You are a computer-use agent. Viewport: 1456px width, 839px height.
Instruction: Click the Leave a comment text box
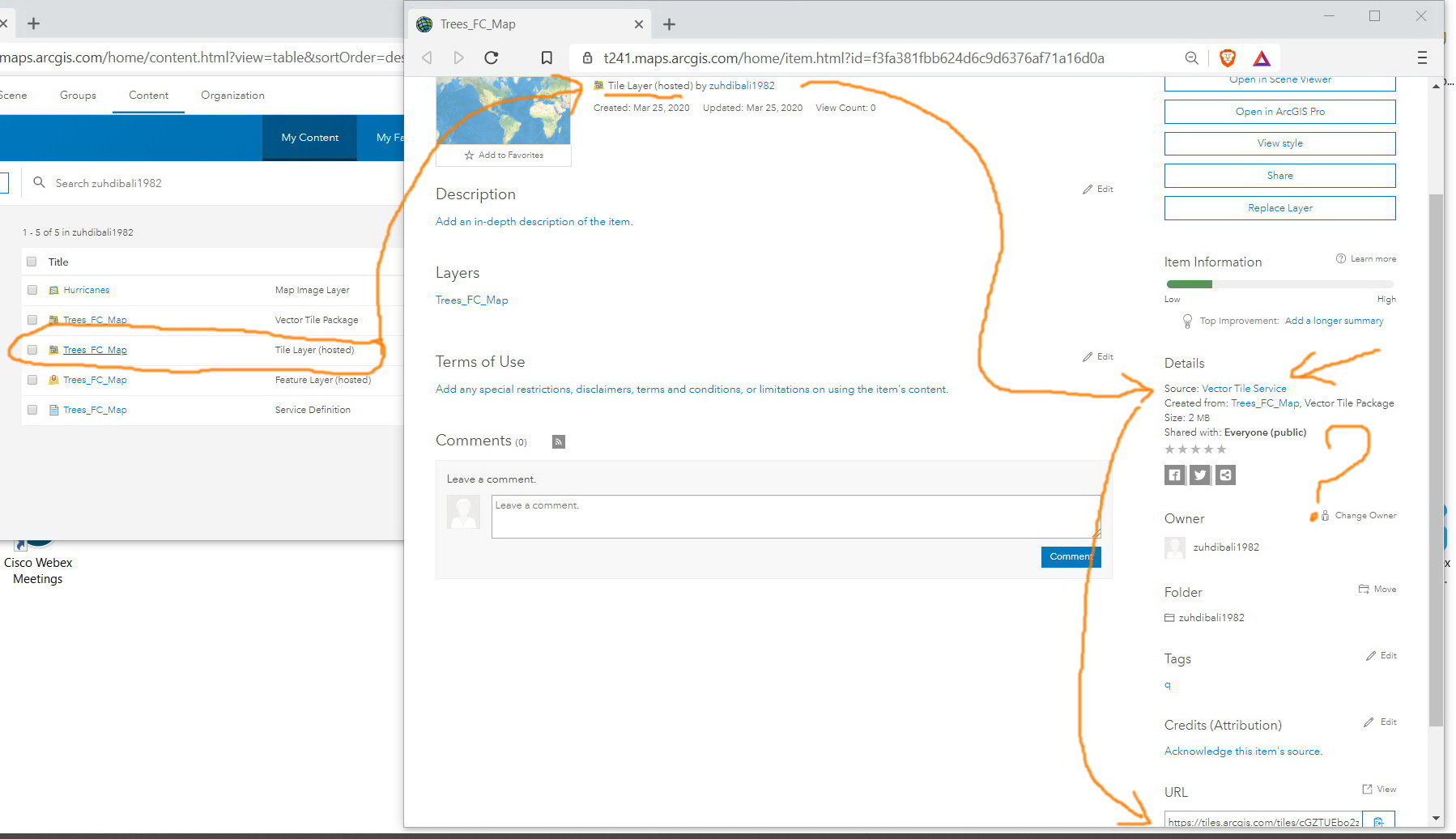[x=796, y=517]
